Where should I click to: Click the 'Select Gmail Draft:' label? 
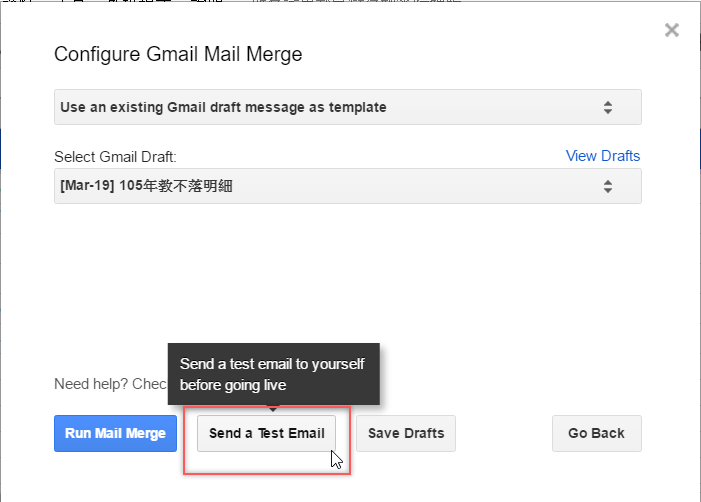pyautogui.click(x=115, y=157)
